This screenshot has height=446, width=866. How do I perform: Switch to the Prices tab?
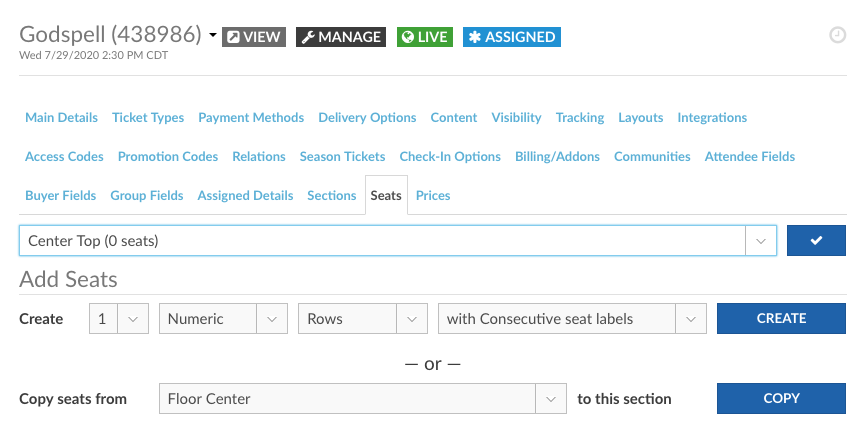pos(433,196)
